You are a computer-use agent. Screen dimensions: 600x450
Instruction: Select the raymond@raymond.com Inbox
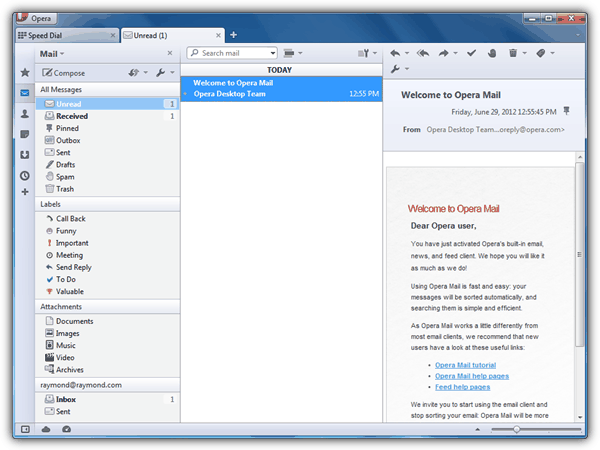107,399
